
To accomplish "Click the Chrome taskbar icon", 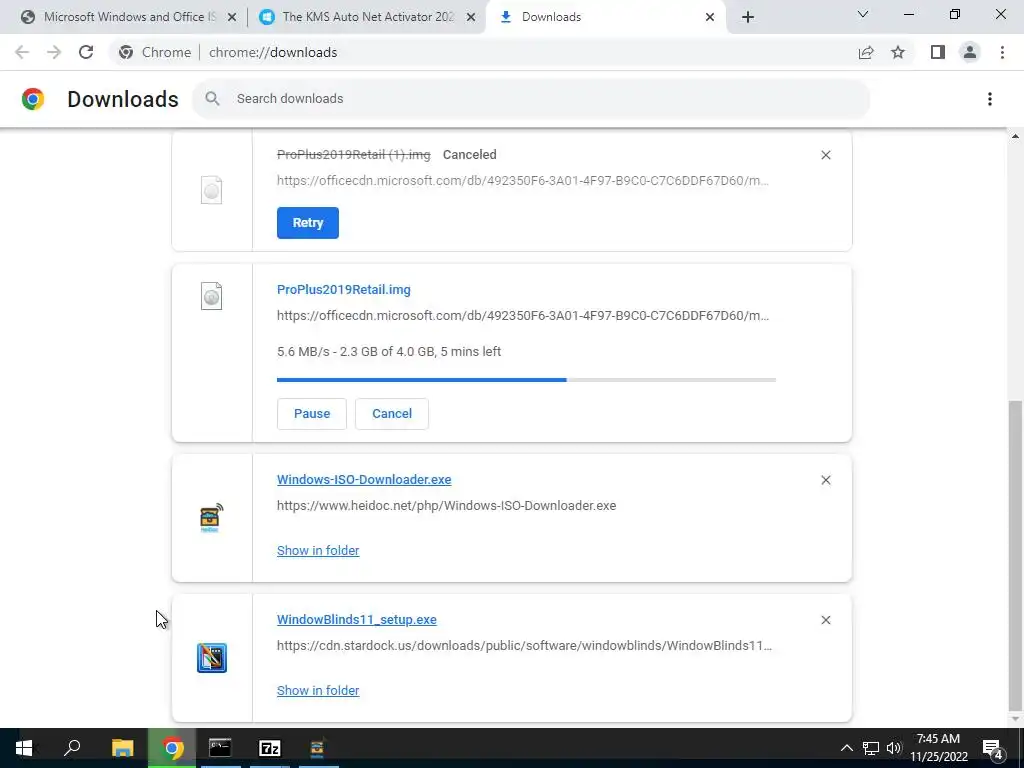I will 172,748.
